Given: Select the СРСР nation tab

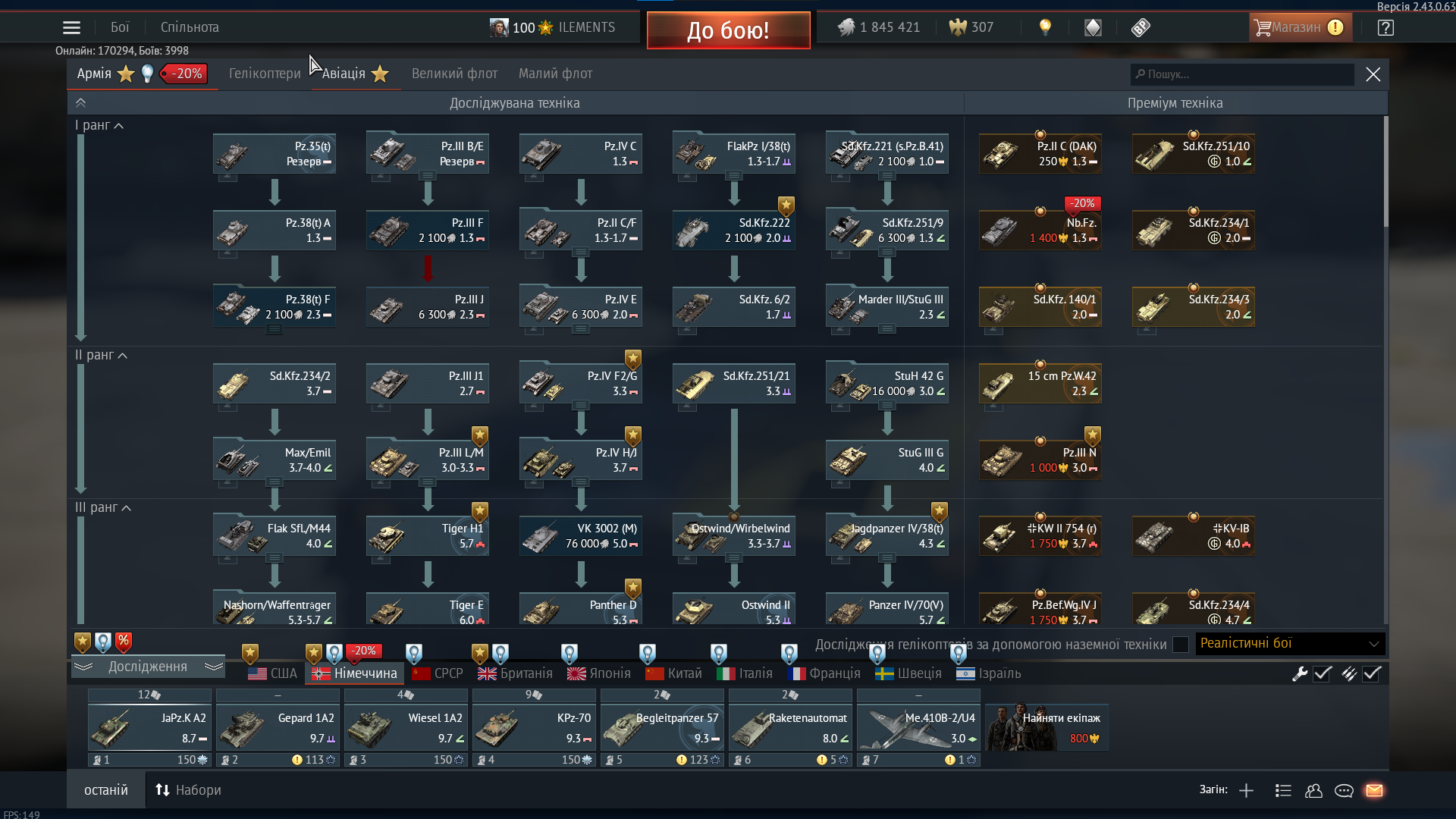Looking at the screenshot, I should pos(438,673).
